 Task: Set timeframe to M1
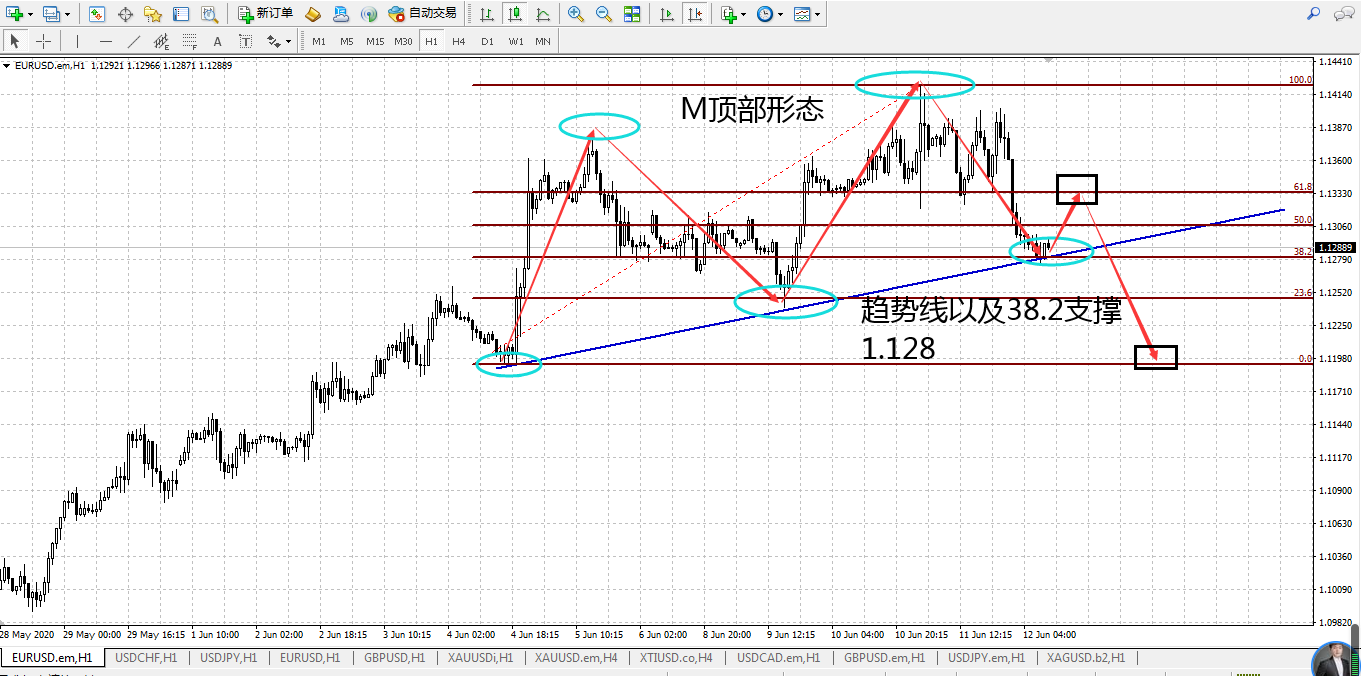(319, 41)
